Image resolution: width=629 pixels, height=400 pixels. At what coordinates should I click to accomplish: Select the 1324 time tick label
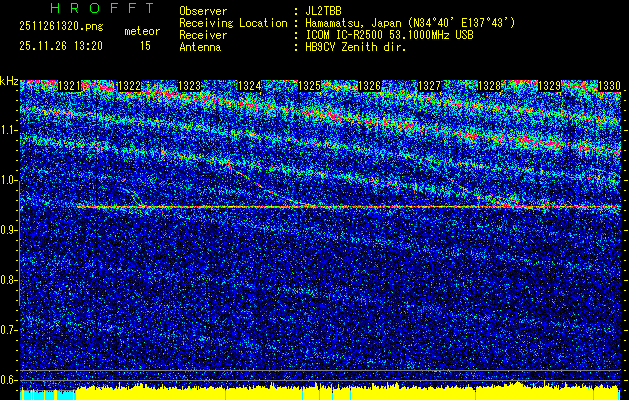[x=250, y=87]
